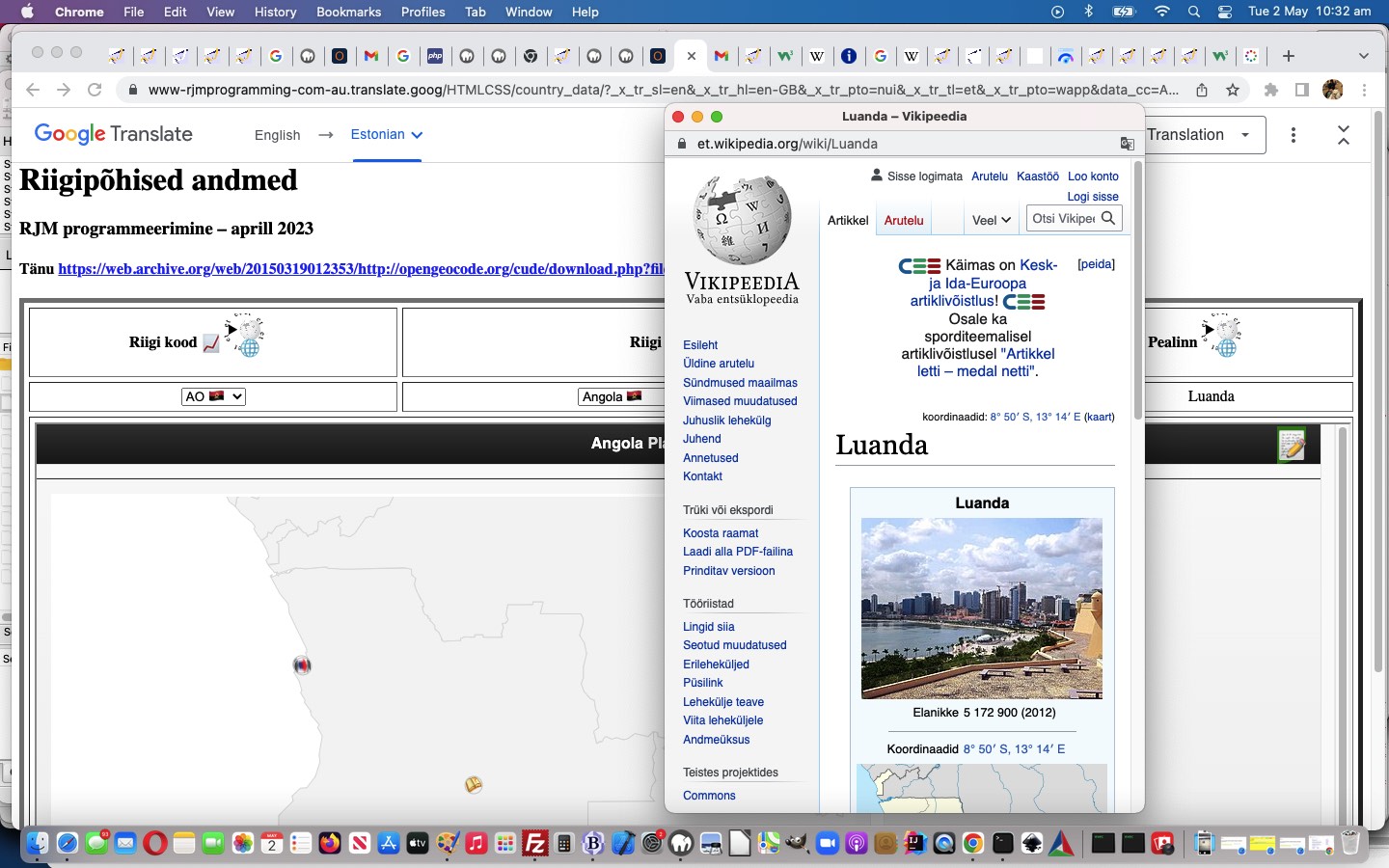Open the Bookmarks menu in menu bar
The width and height of the screenshot is (1389, 868).
[x=348, y=12]
